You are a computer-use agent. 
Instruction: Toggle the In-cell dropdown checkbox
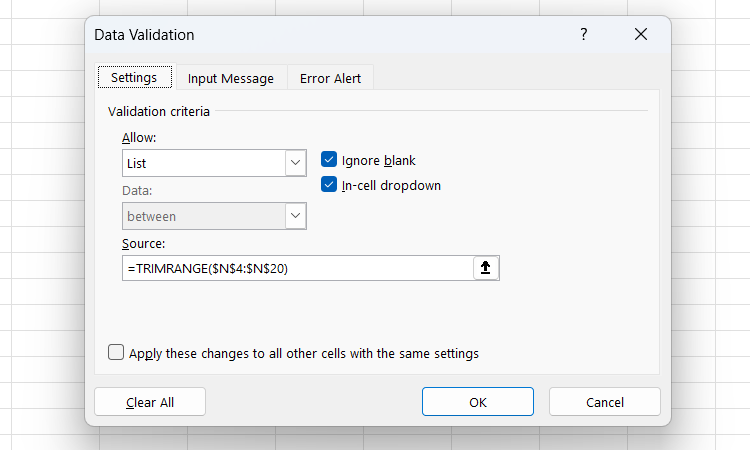tap(329, 185)
